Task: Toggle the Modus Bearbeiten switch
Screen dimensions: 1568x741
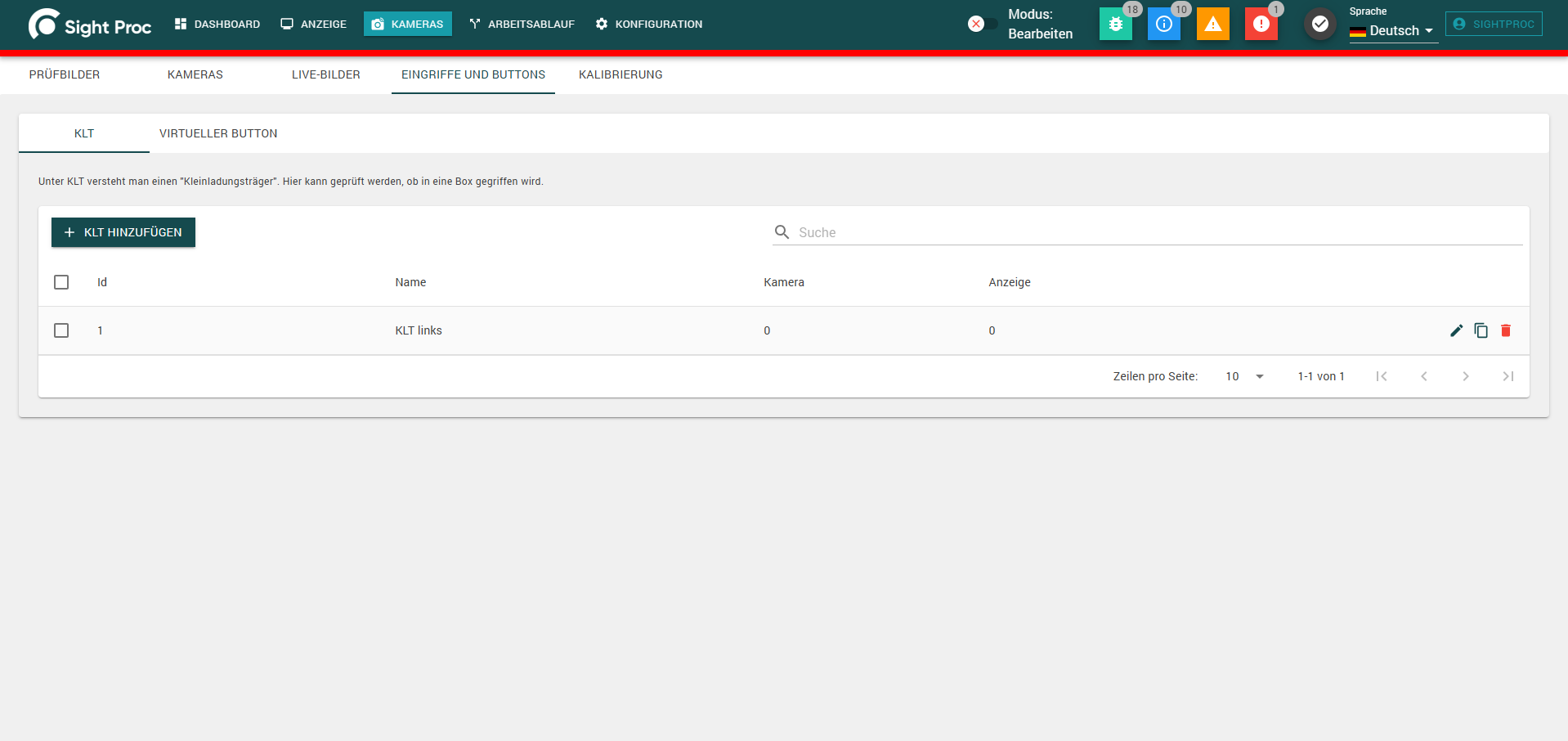Action: pos(982,24)
